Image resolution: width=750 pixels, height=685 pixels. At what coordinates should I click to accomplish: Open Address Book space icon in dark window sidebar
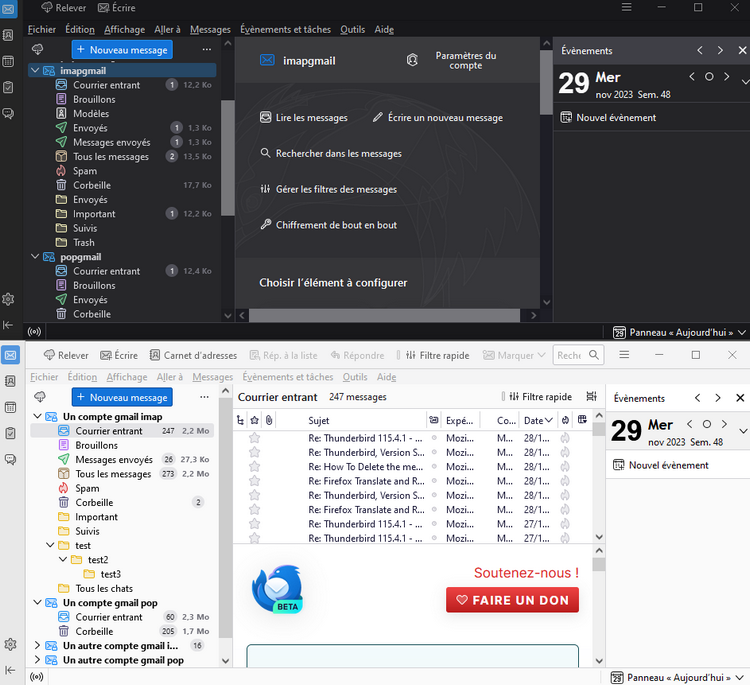point(8,35)
